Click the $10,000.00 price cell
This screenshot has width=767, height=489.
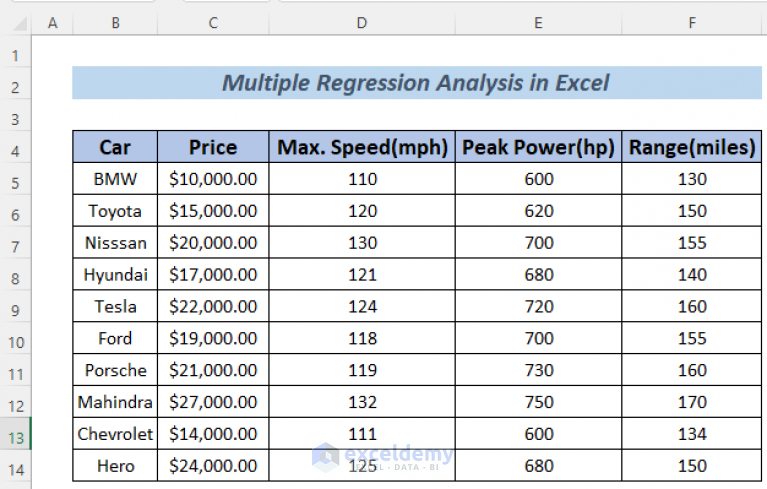[x=213, y=179]
